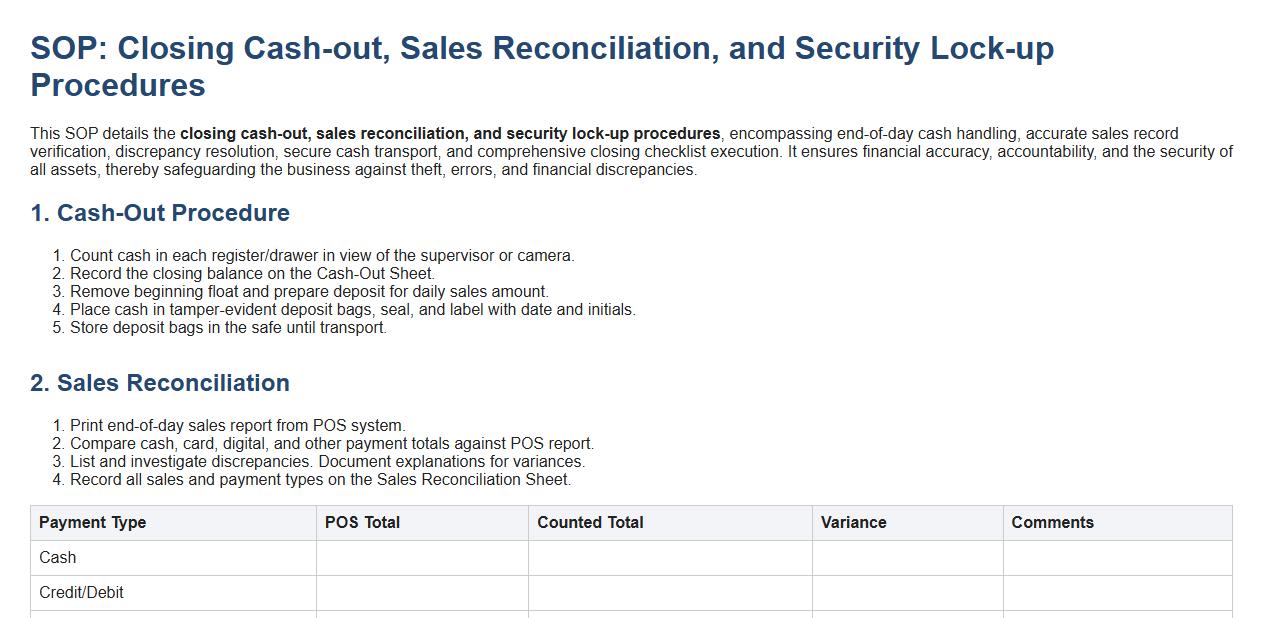Click the POS Total cell in Cash row
This screenshot has width=1263, height=618.
422,558
